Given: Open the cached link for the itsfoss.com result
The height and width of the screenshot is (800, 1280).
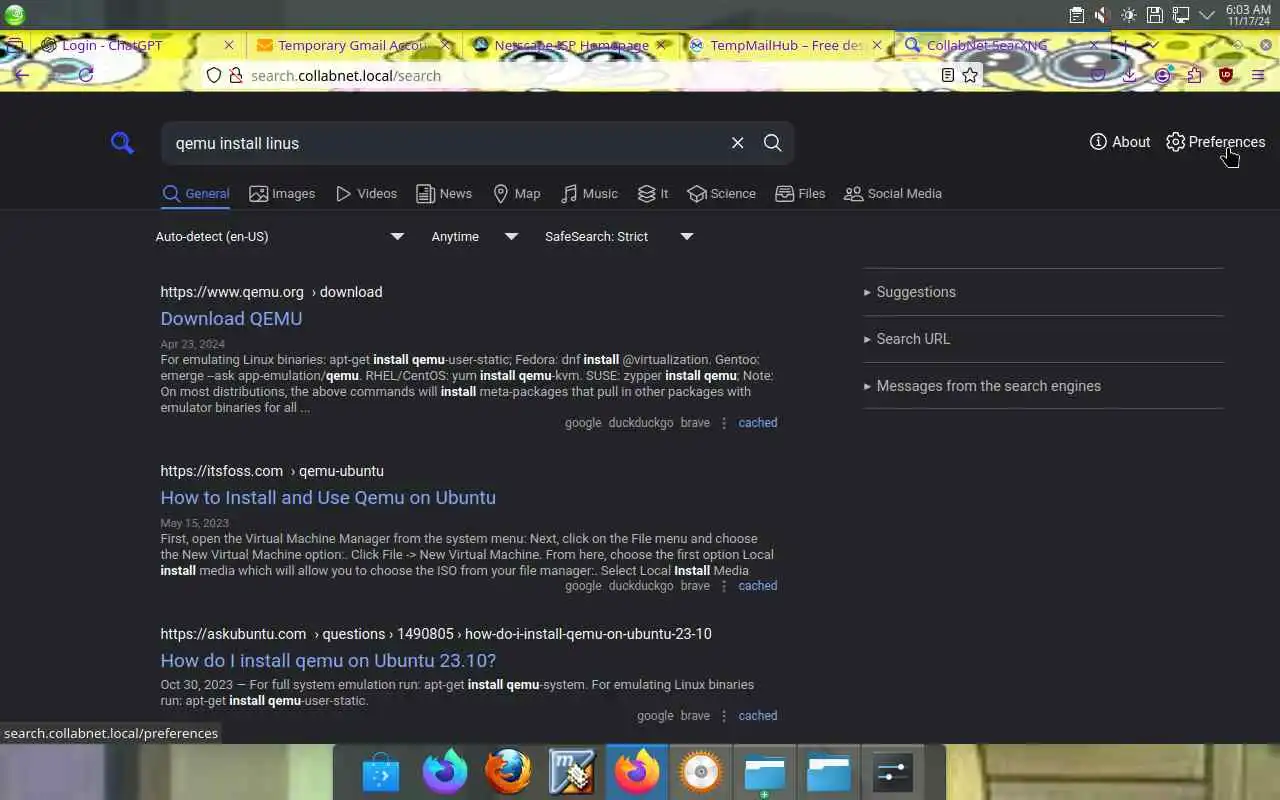Looking at the screenshot, I should pyautogui.click(x=757, y=586).
